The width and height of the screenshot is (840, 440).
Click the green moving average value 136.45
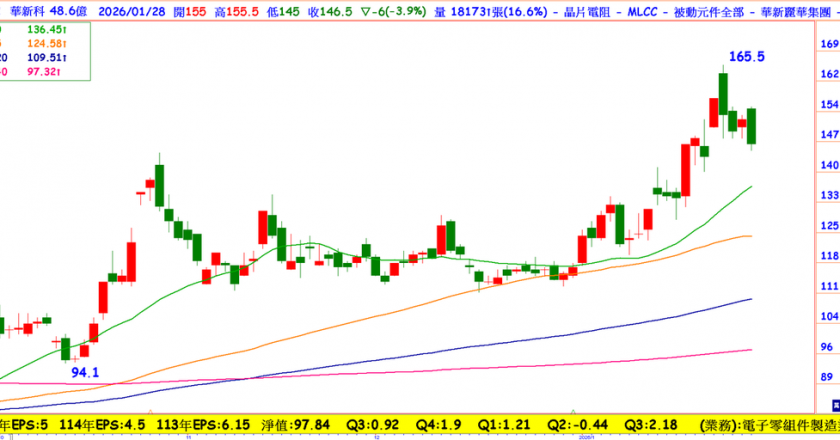[x=47, y=29]
